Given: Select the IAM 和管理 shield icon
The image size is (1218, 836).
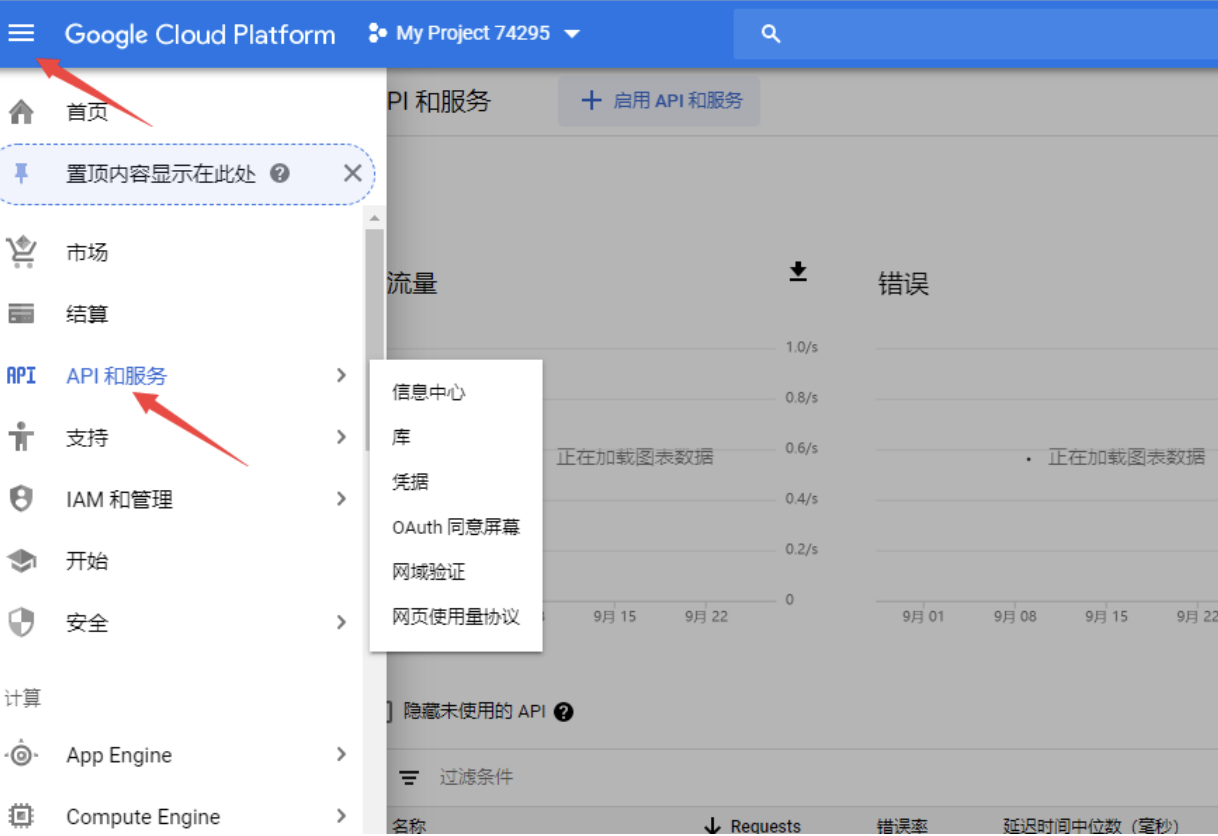Looking at the screenshot, I should coord(22,499).
